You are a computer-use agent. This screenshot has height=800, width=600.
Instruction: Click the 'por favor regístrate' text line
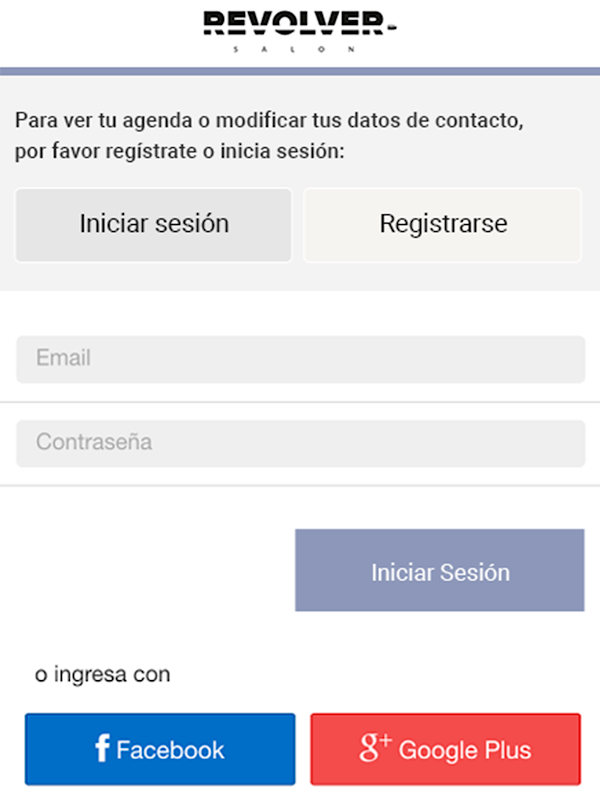[178, 153]
